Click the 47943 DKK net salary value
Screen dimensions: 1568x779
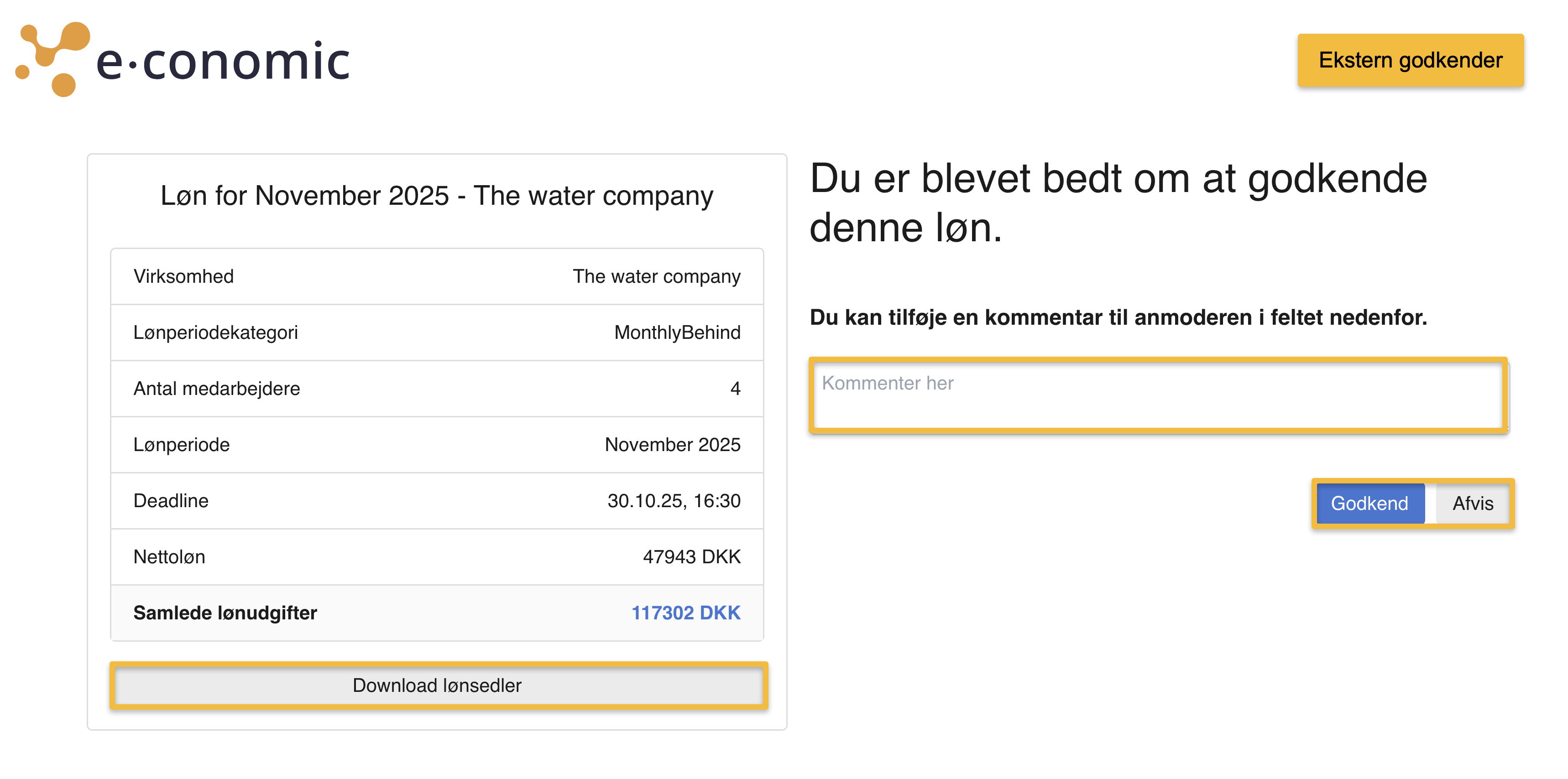(x=691, y=556)
